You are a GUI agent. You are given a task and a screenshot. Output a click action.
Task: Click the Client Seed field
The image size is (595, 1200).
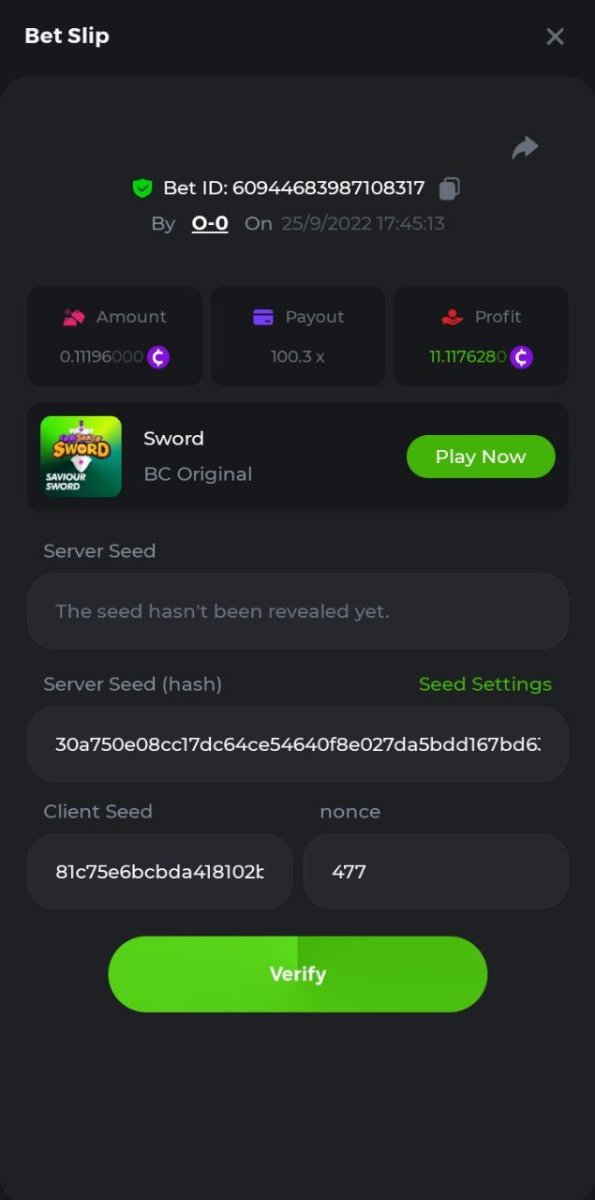click(160, 871)
